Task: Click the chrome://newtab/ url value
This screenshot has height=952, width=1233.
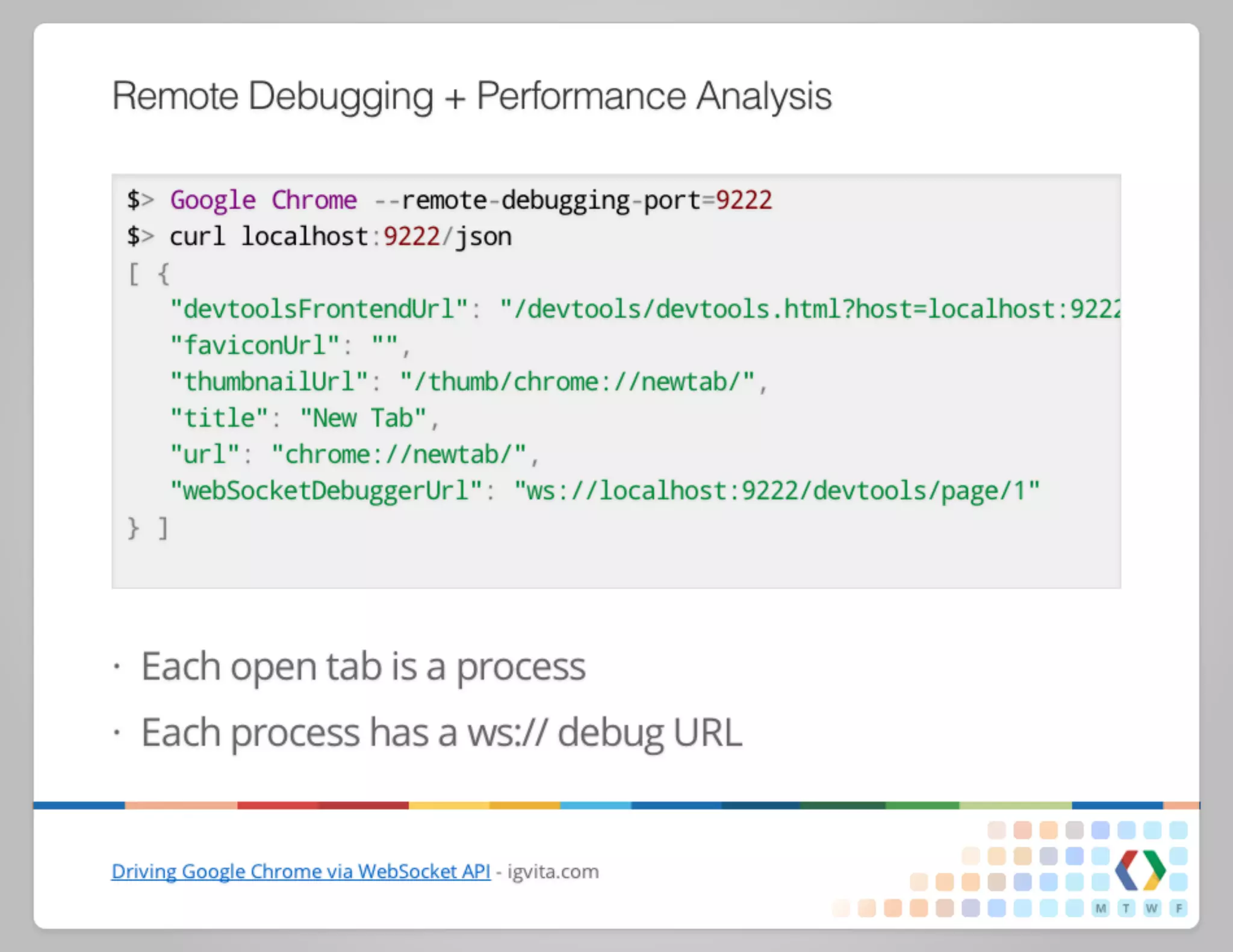Action: click(x=399, y=454)
